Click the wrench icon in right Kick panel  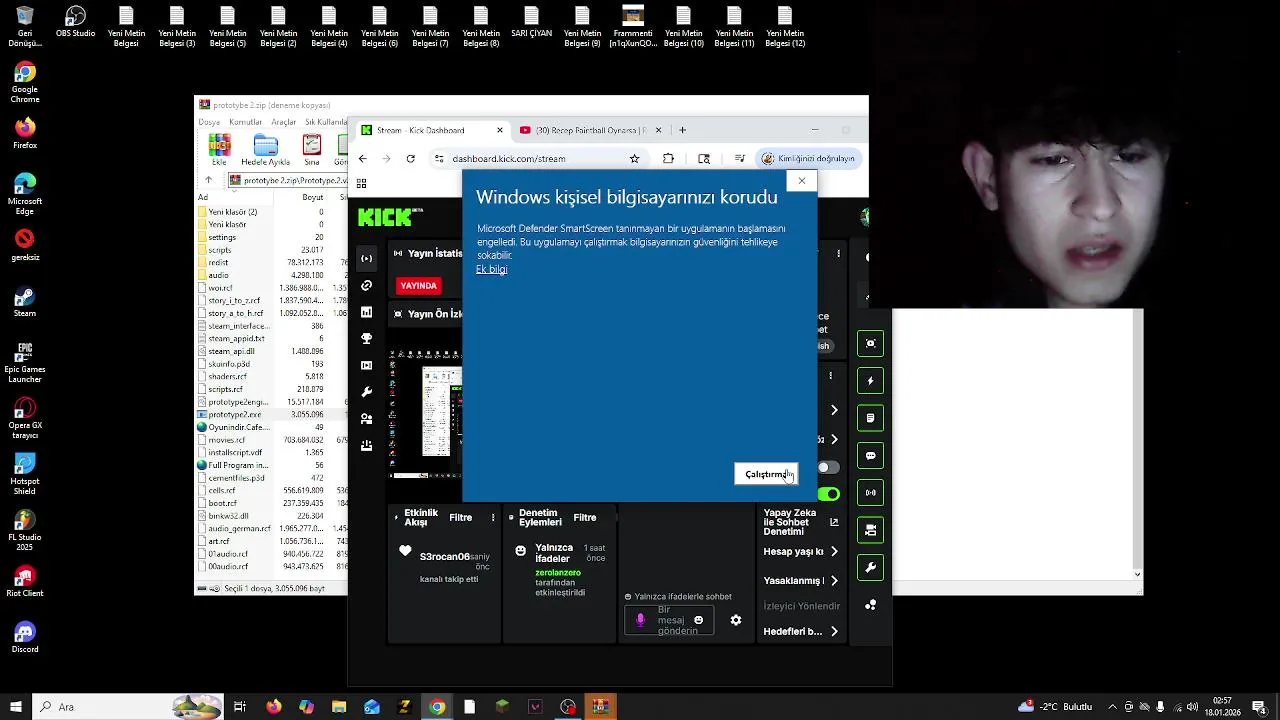pyautogui.click(x=871, y=568)
